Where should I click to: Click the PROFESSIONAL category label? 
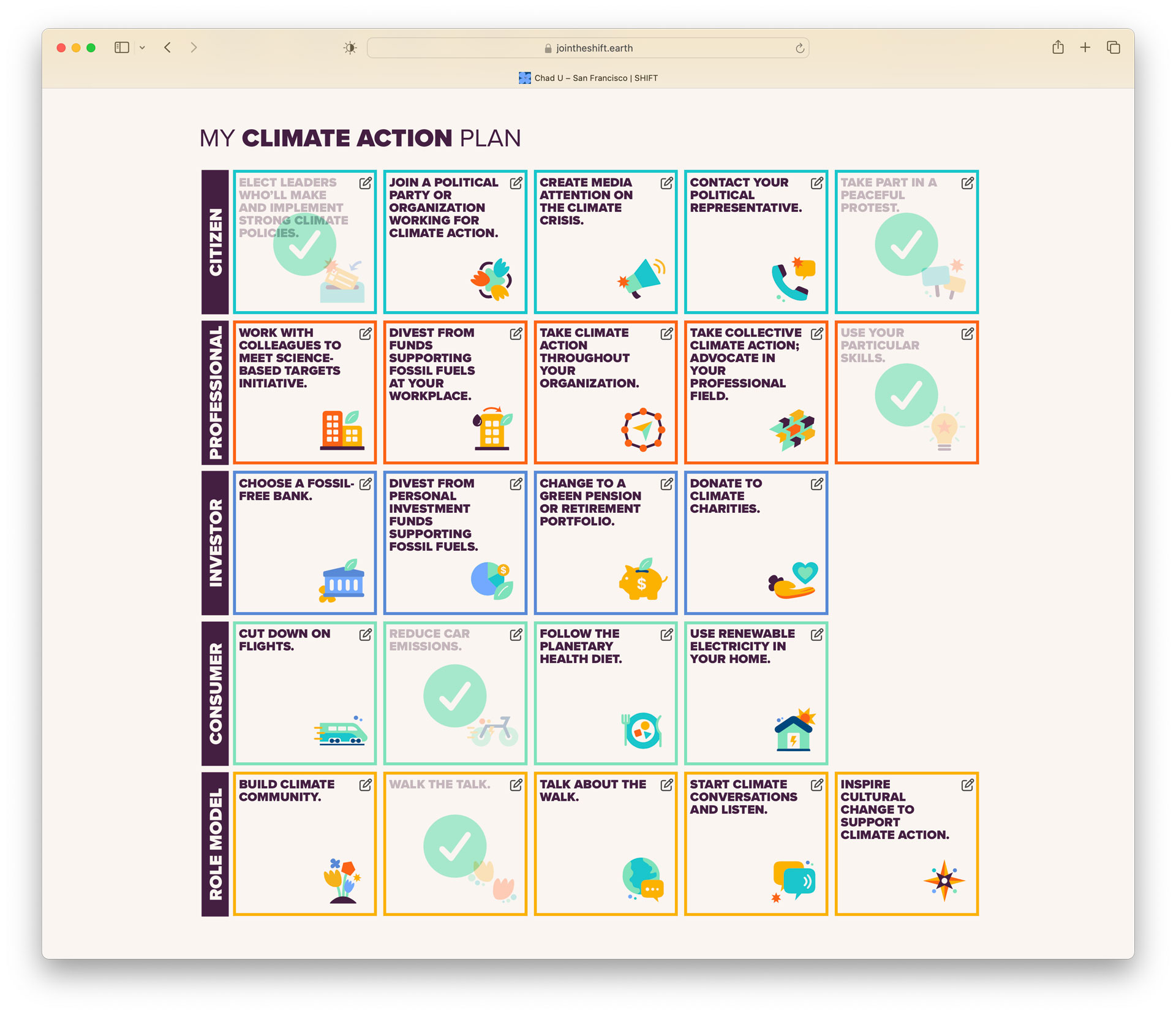[x=215, y=392]
